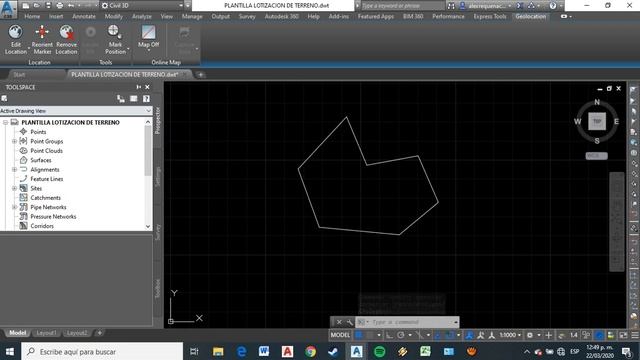
Task: Click the new drawing tab plus button
Action: point(200,75)
